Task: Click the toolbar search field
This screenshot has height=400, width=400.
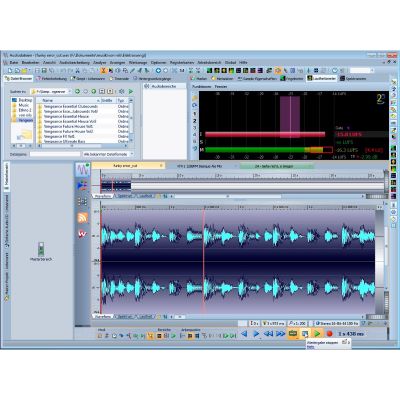Action: [361, 71]
